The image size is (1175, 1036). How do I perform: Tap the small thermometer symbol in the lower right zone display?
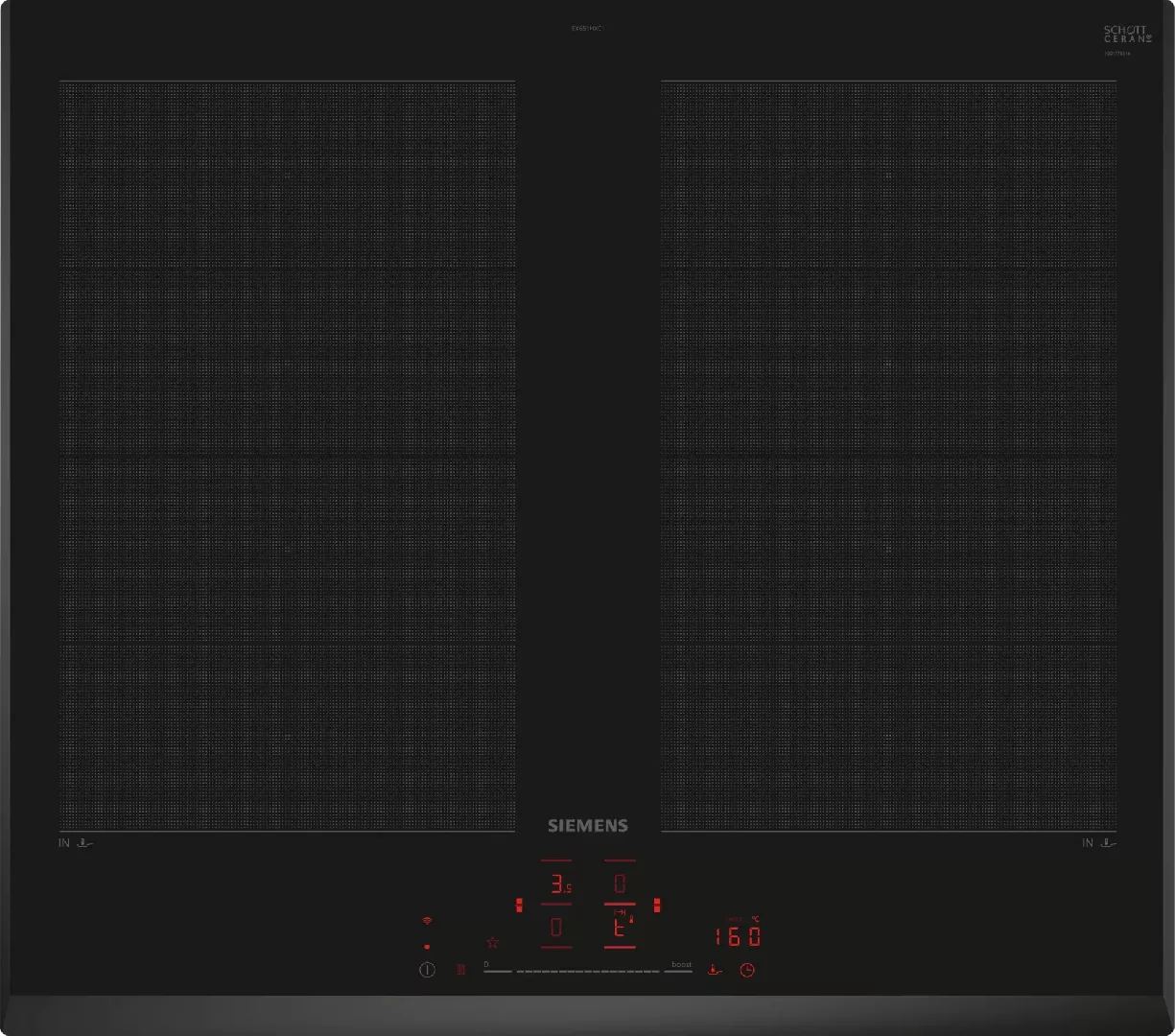pyautogui.click(x=631, y=920)
